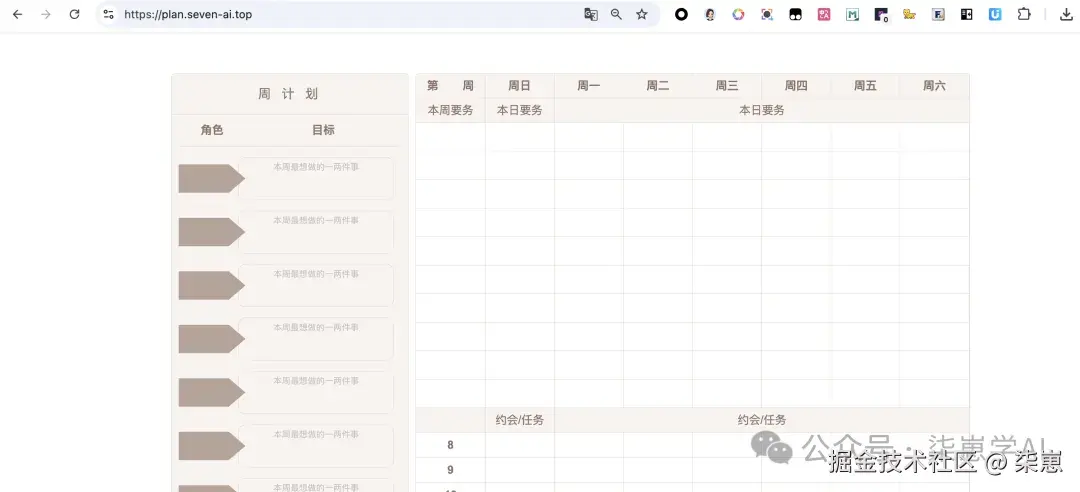Click the 9 o'clock time row label
The image size is (1080, 492).
pyautogui.click(x=450, y=470)
